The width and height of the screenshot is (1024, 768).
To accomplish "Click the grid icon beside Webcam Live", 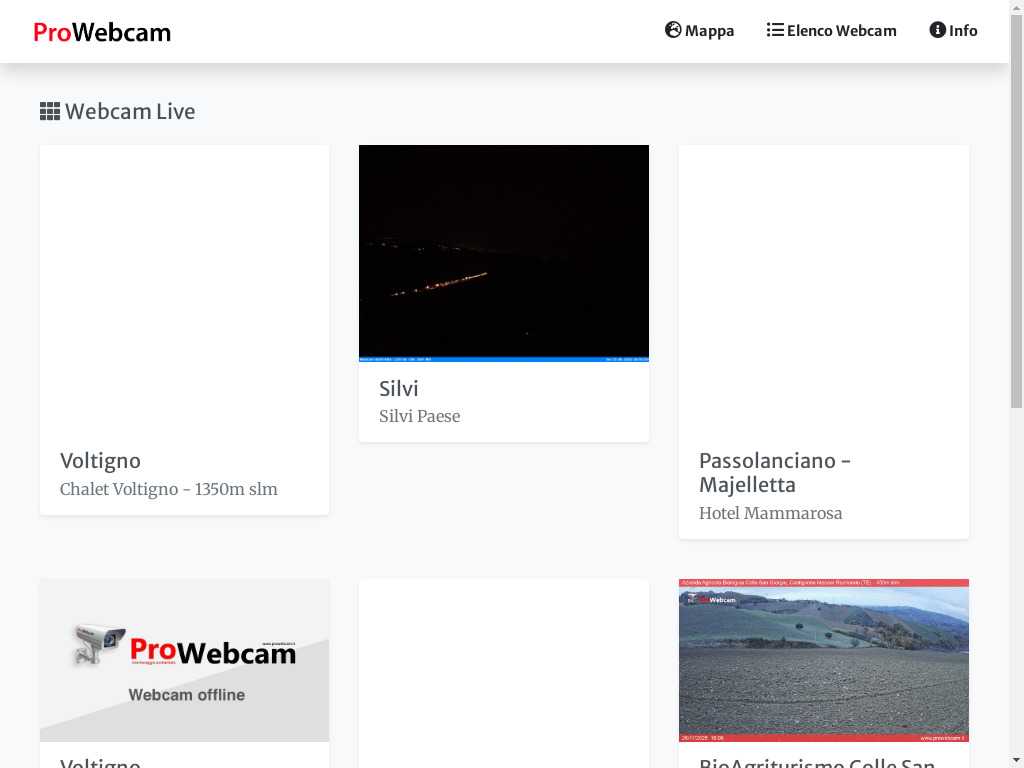I will point(50,111).
